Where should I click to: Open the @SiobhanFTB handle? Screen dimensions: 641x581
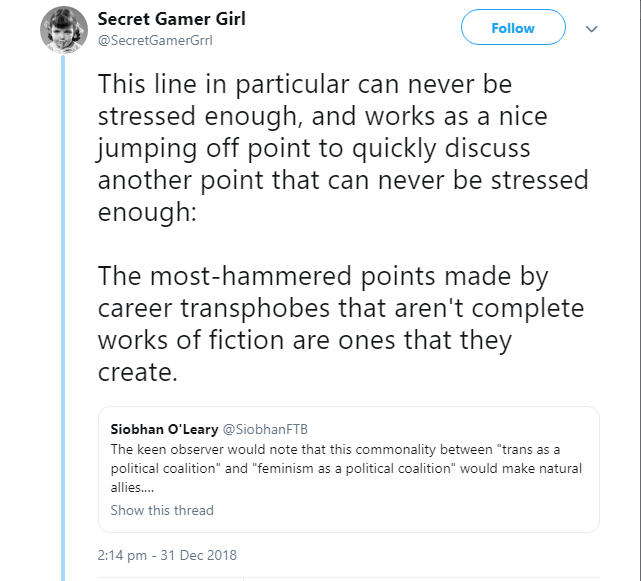click(x=265, y=429)
